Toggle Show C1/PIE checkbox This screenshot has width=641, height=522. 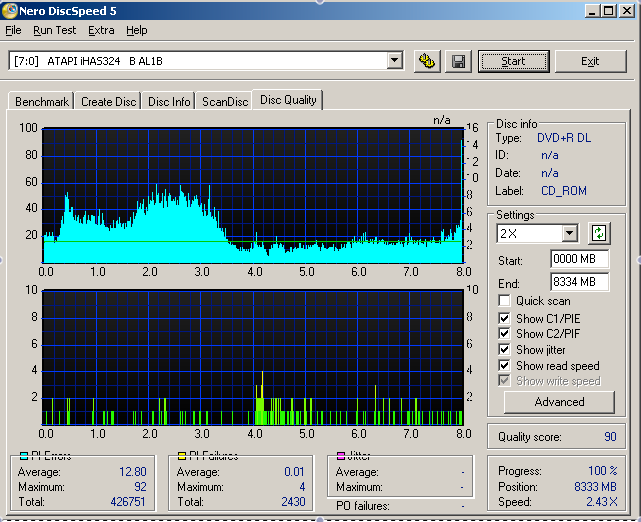505,318
